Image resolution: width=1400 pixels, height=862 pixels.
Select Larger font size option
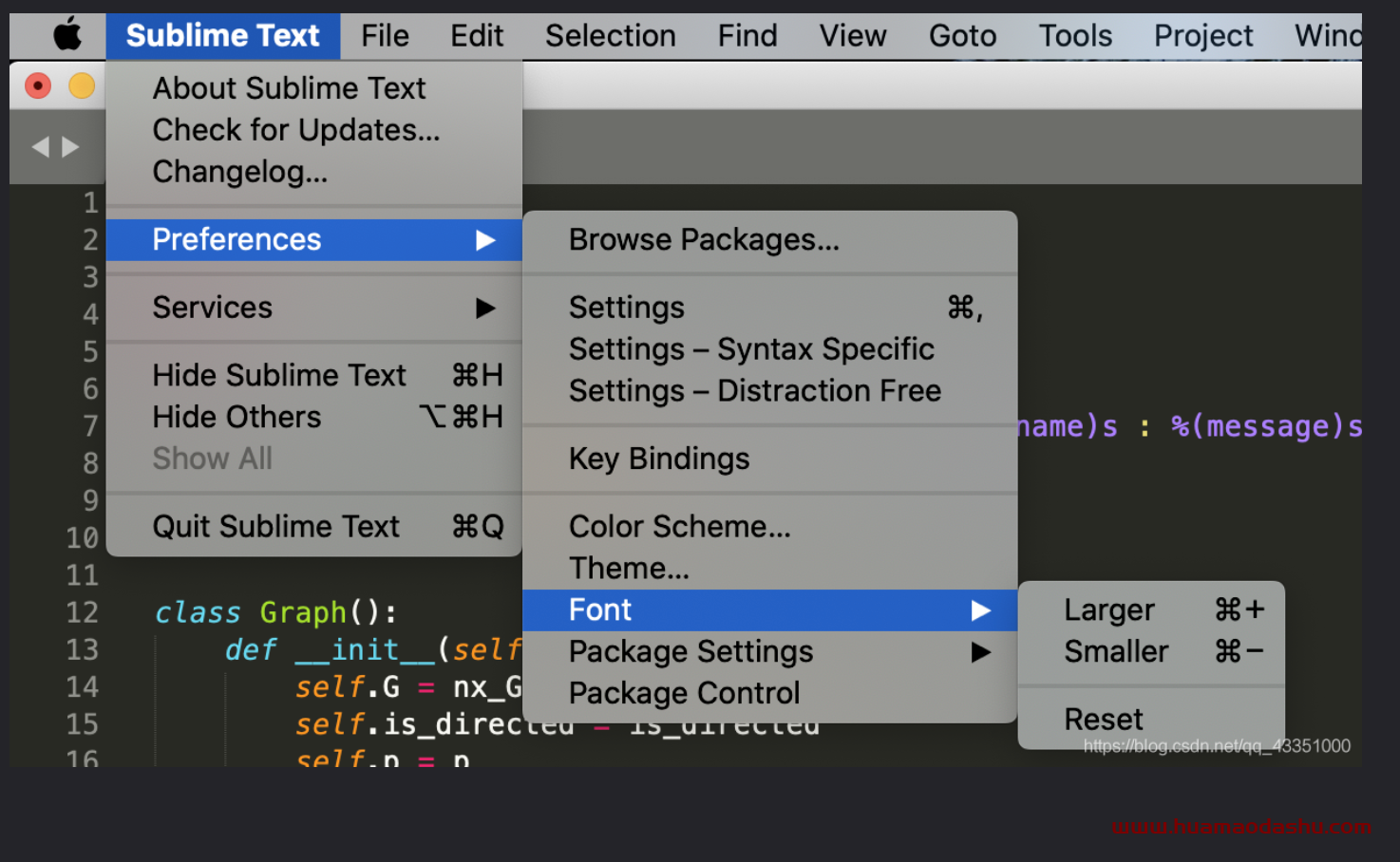click(x=1109, y=610)
